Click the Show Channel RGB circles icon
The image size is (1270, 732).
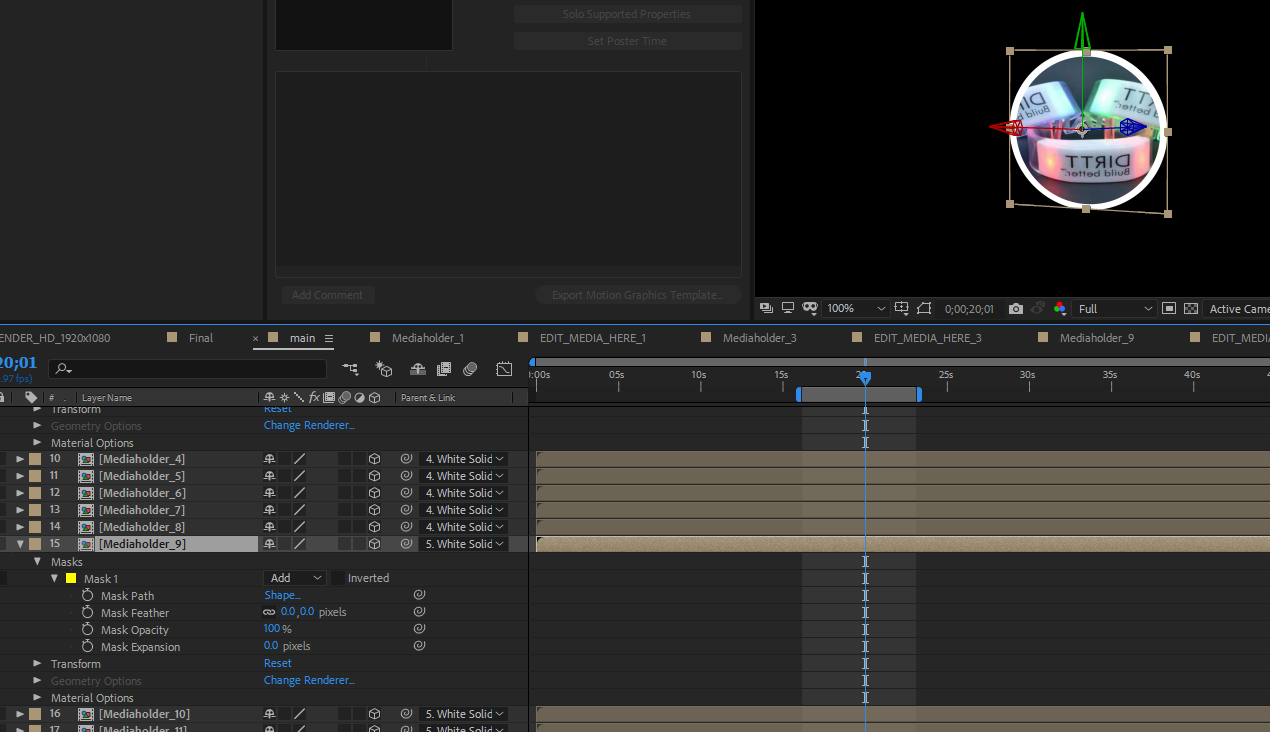click(1060, 309)
